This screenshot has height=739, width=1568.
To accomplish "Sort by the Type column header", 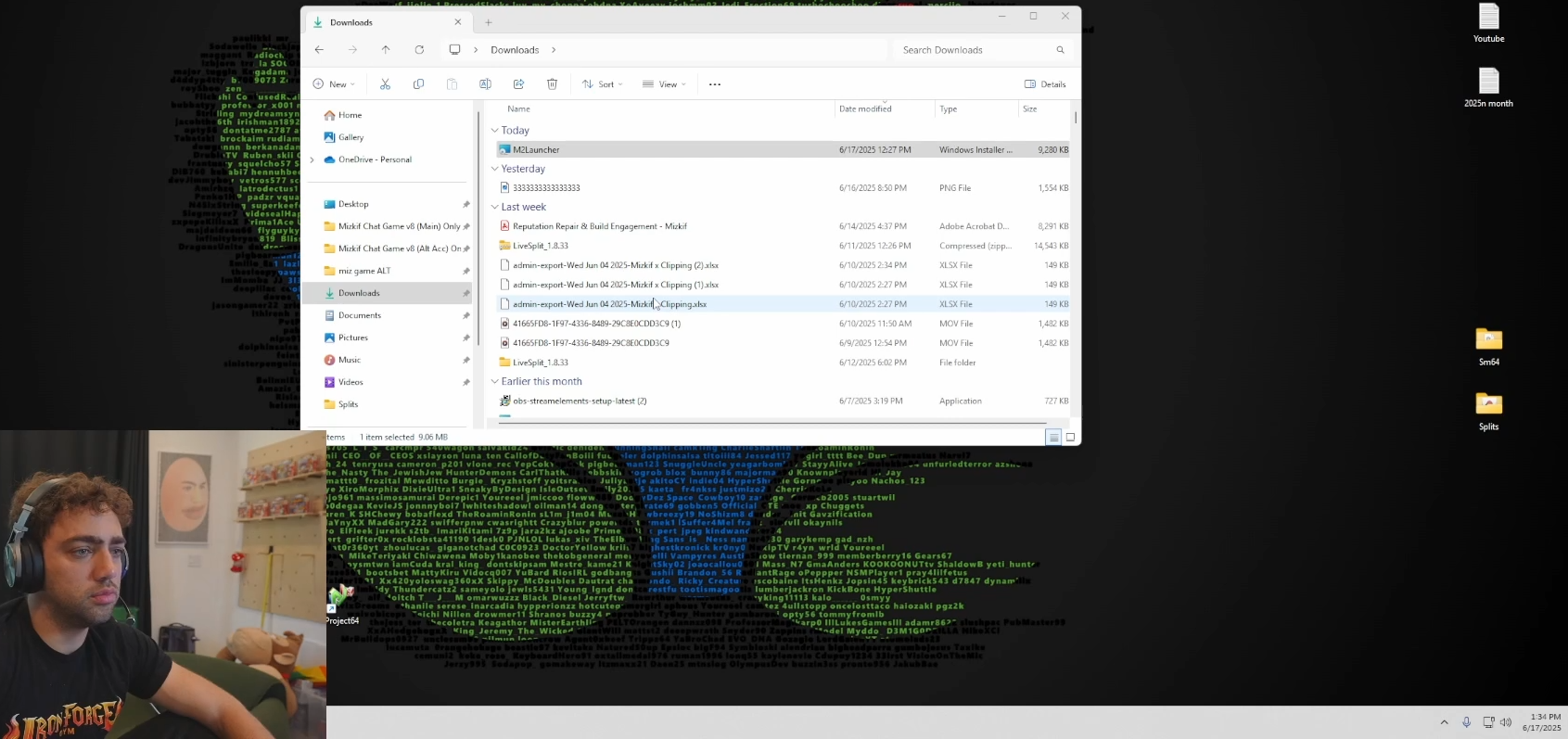I will 976,108.
